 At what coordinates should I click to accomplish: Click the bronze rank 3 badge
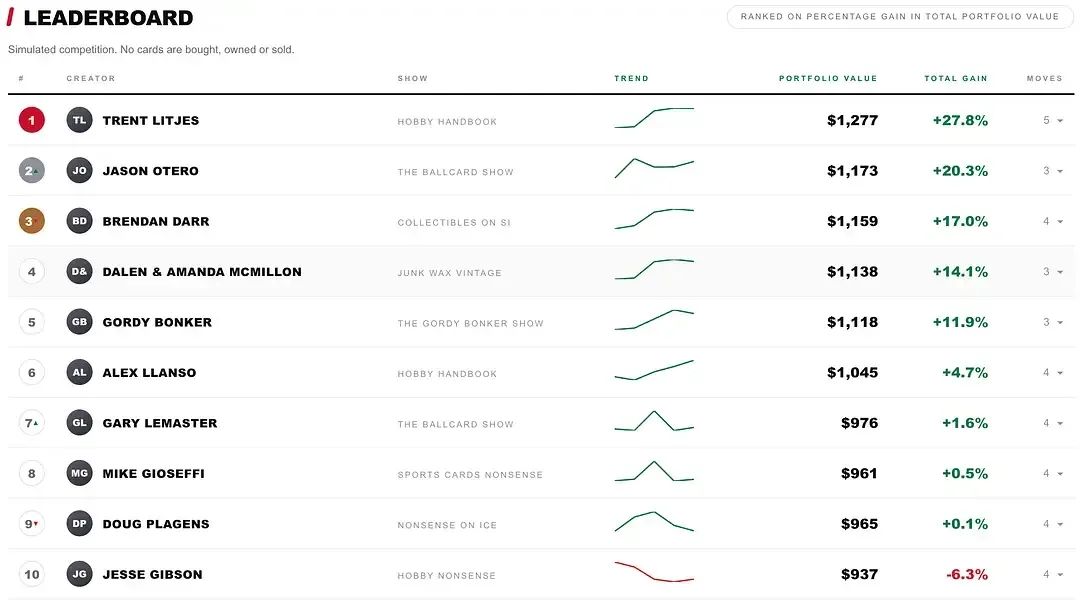tap(32, 221)
